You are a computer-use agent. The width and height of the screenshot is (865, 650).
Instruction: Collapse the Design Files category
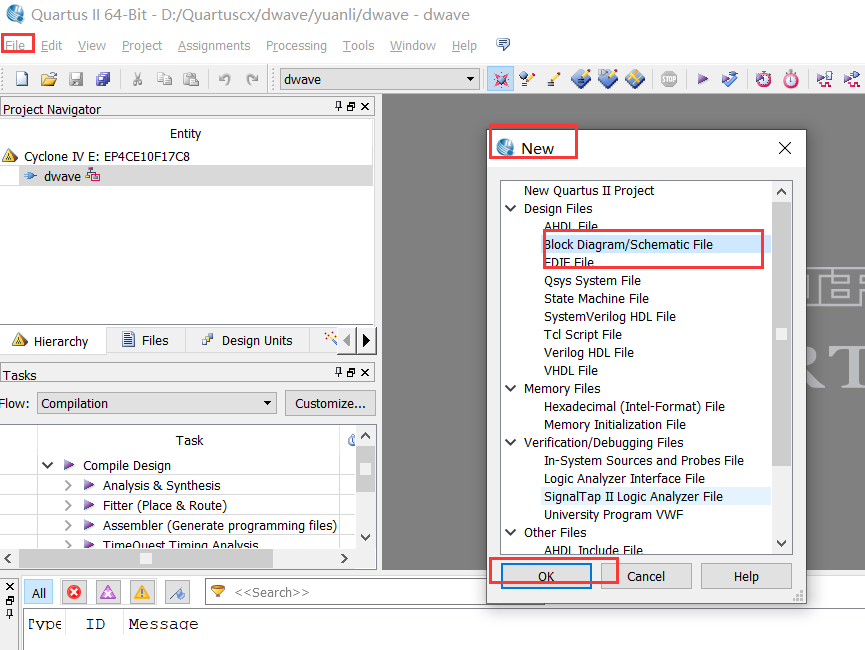coord(511,208)
